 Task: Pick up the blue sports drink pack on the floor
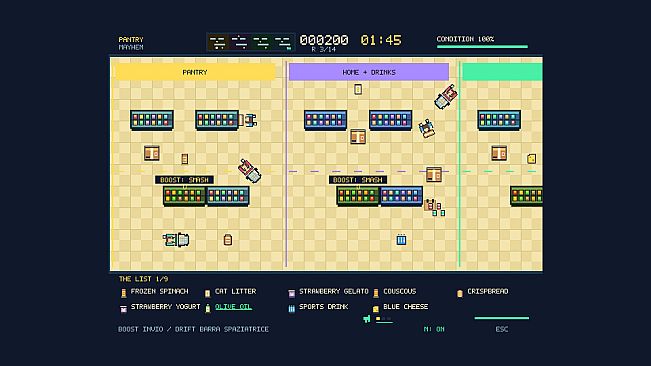(401, 239)
